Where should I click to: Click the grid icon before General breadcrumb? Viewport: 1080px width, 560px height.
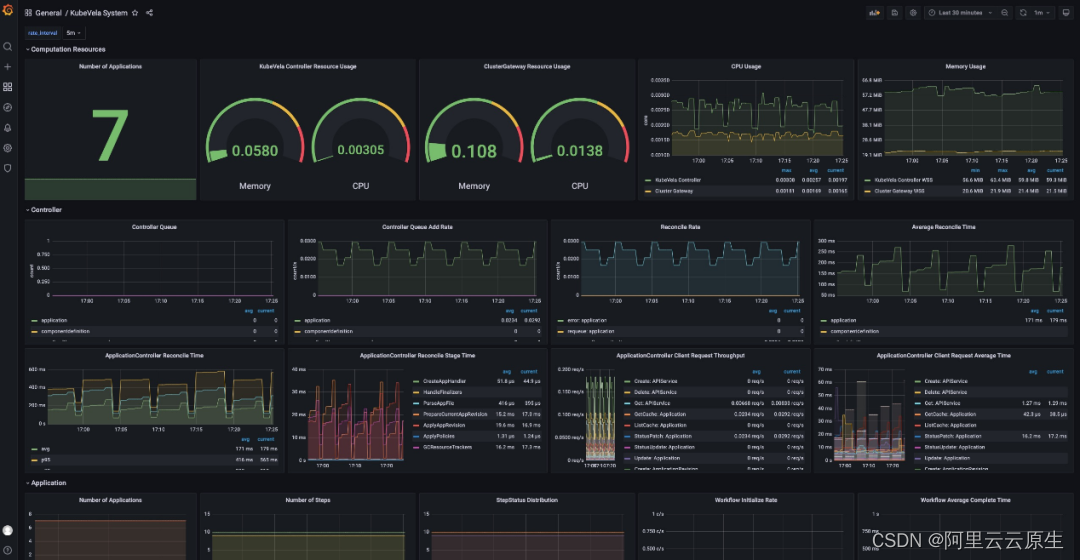point(28,13)
